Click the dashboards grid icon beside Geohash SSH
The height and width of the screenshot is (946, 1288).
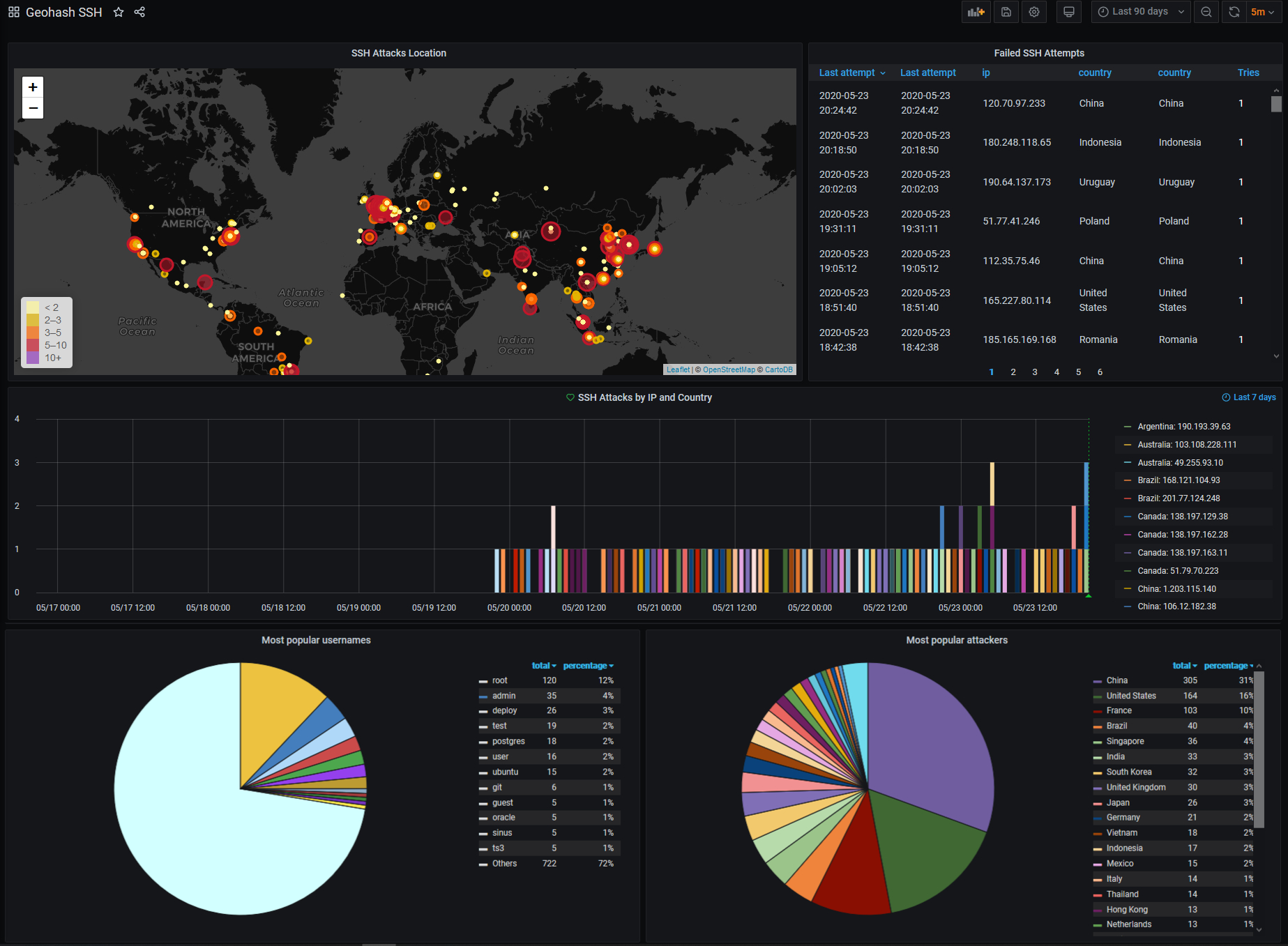[13, 12]
